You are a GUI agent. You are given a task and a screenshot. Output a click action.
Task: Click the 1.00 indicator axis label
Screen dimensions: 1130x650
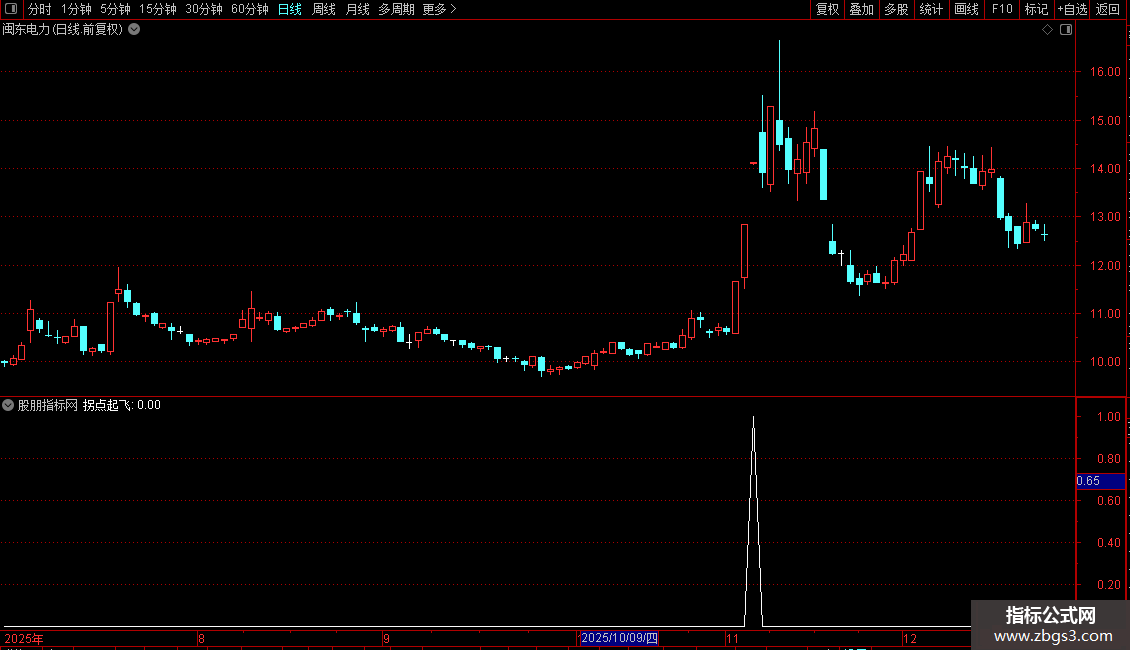click(x=1108, y=417)
